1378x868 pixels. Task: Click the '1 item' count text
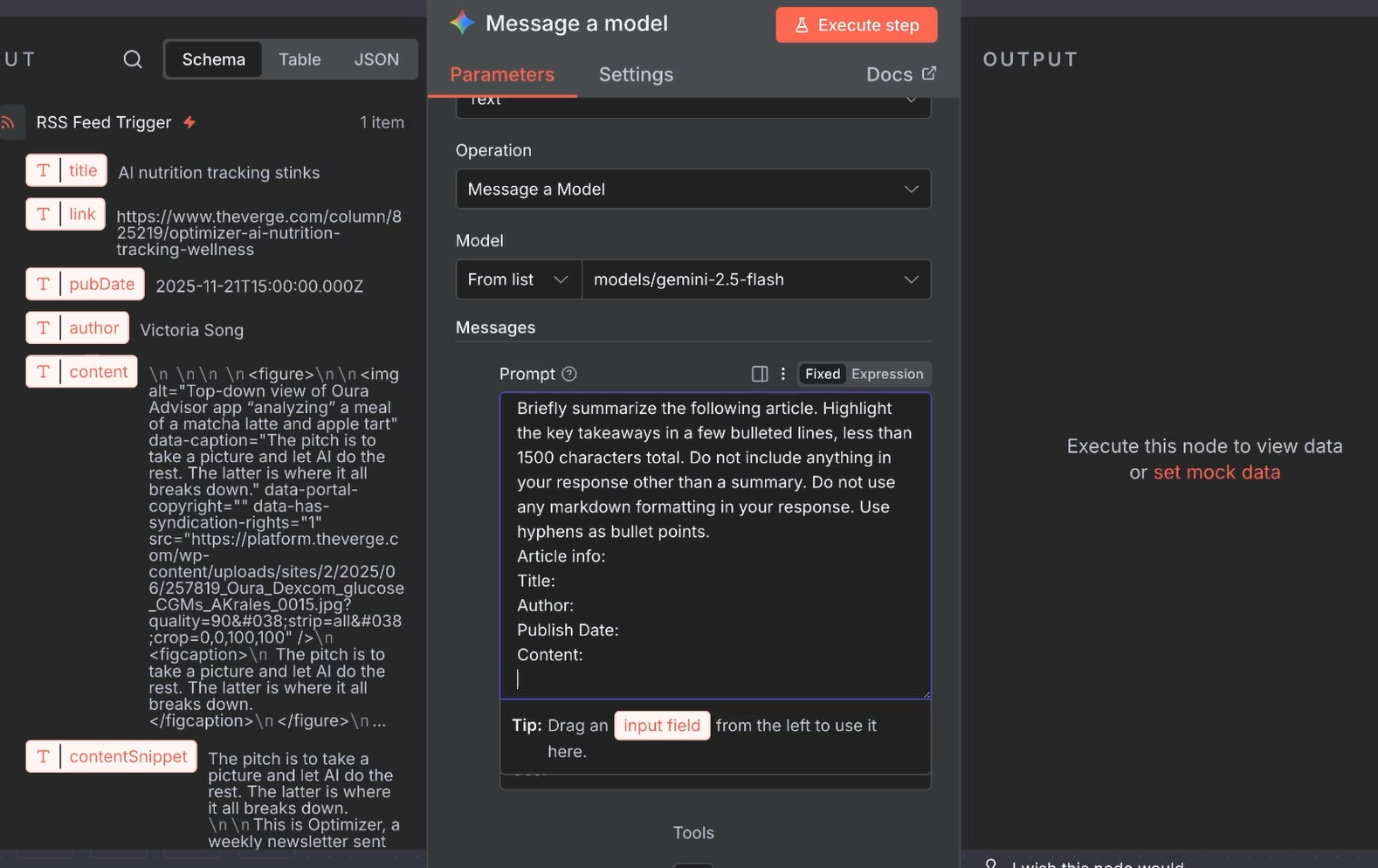click(382, 122)
